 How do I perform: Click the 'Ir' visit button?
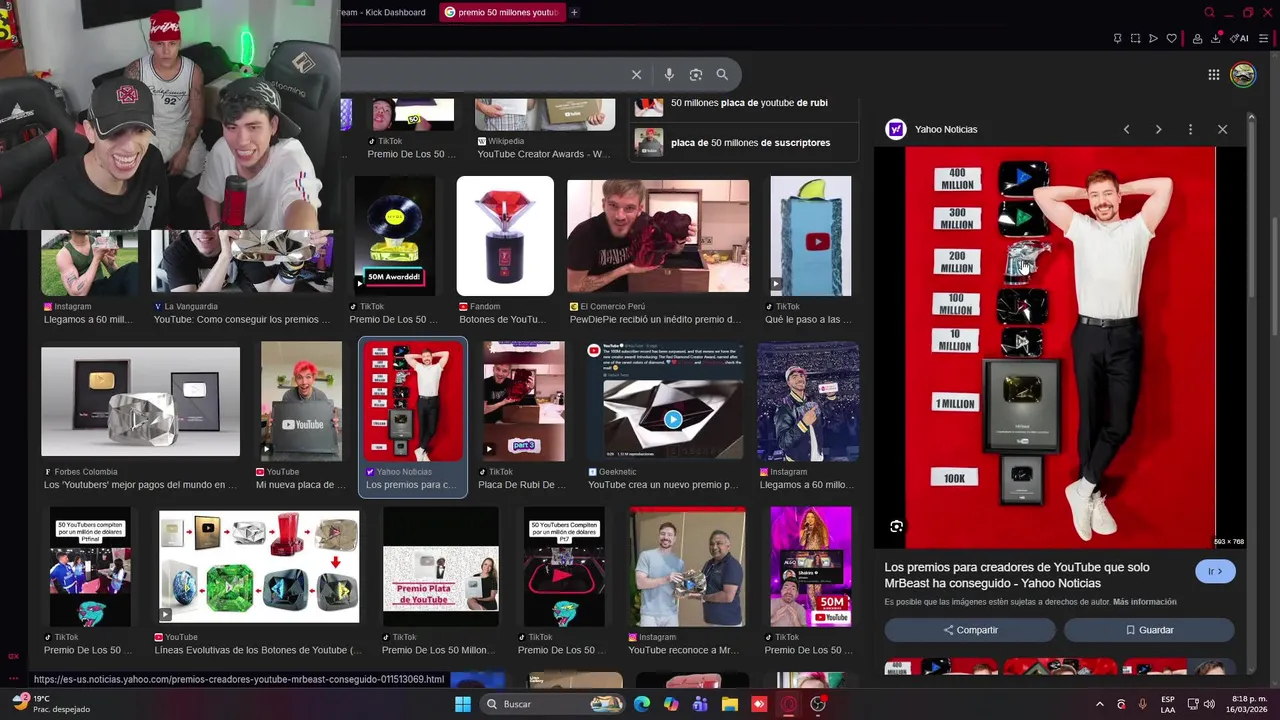1215,571
